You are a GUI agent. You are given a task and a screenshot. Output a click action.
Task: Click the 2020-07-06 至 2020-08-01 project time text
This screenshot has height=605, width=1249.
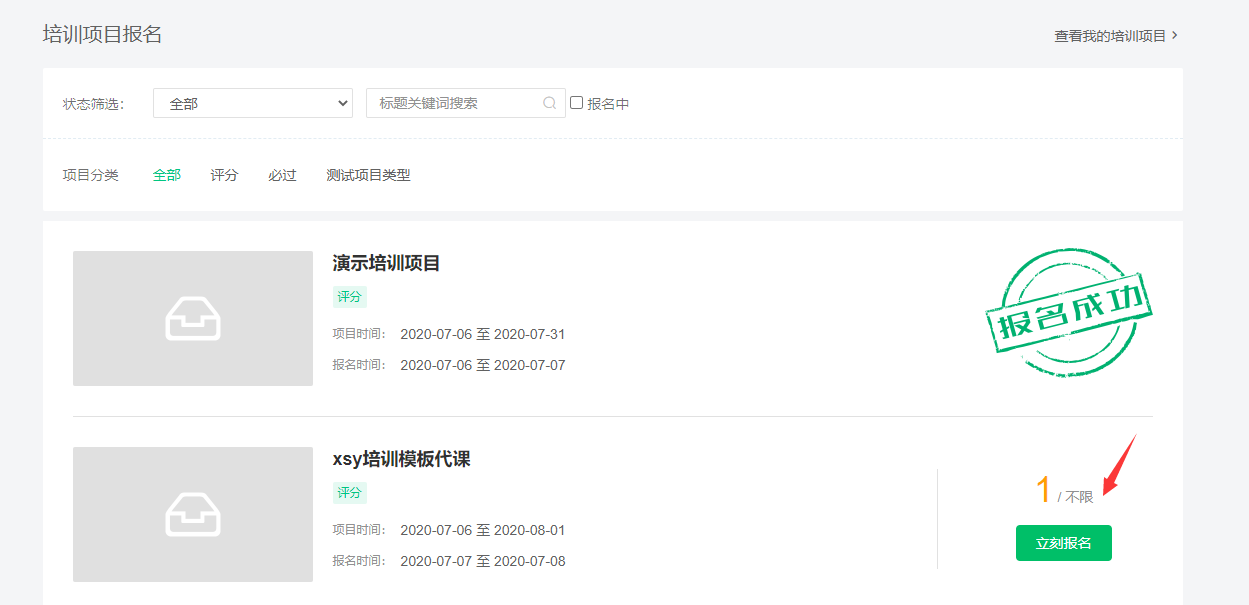483,530
